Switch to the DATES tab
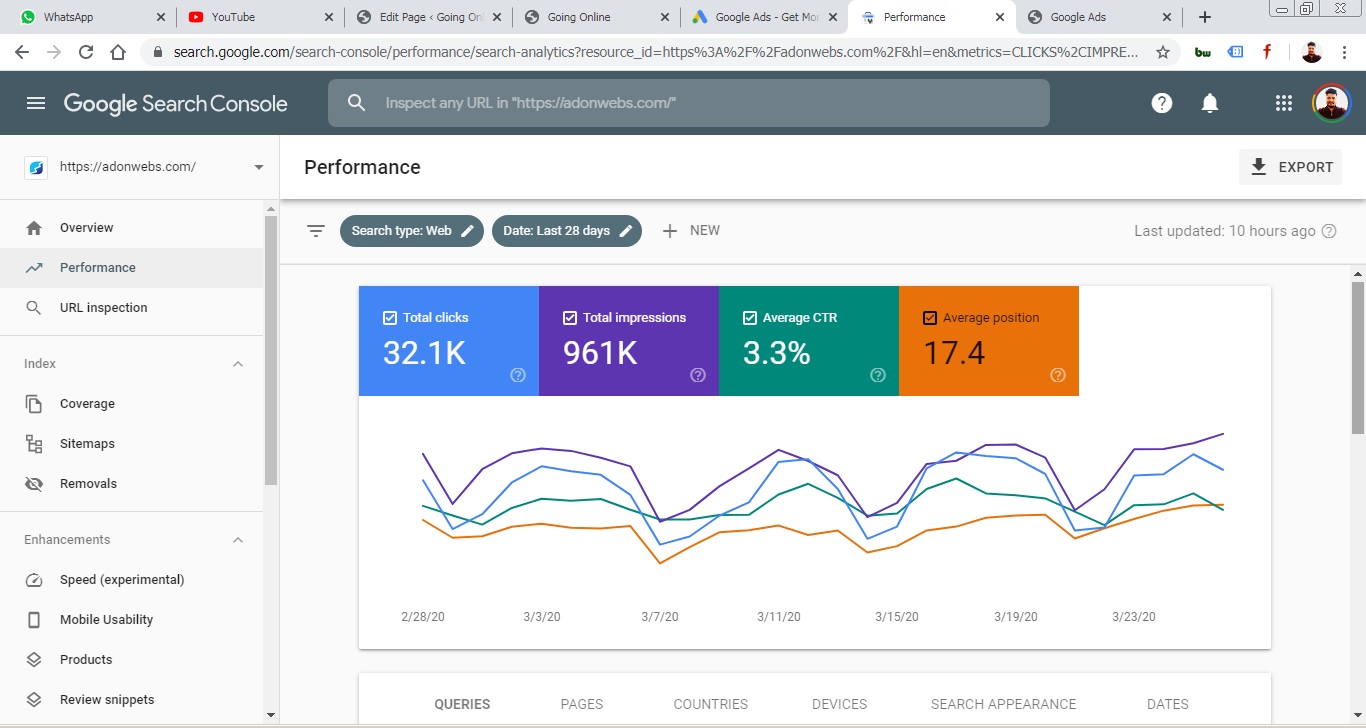1366x728 pixels. tap(1168, 704)
